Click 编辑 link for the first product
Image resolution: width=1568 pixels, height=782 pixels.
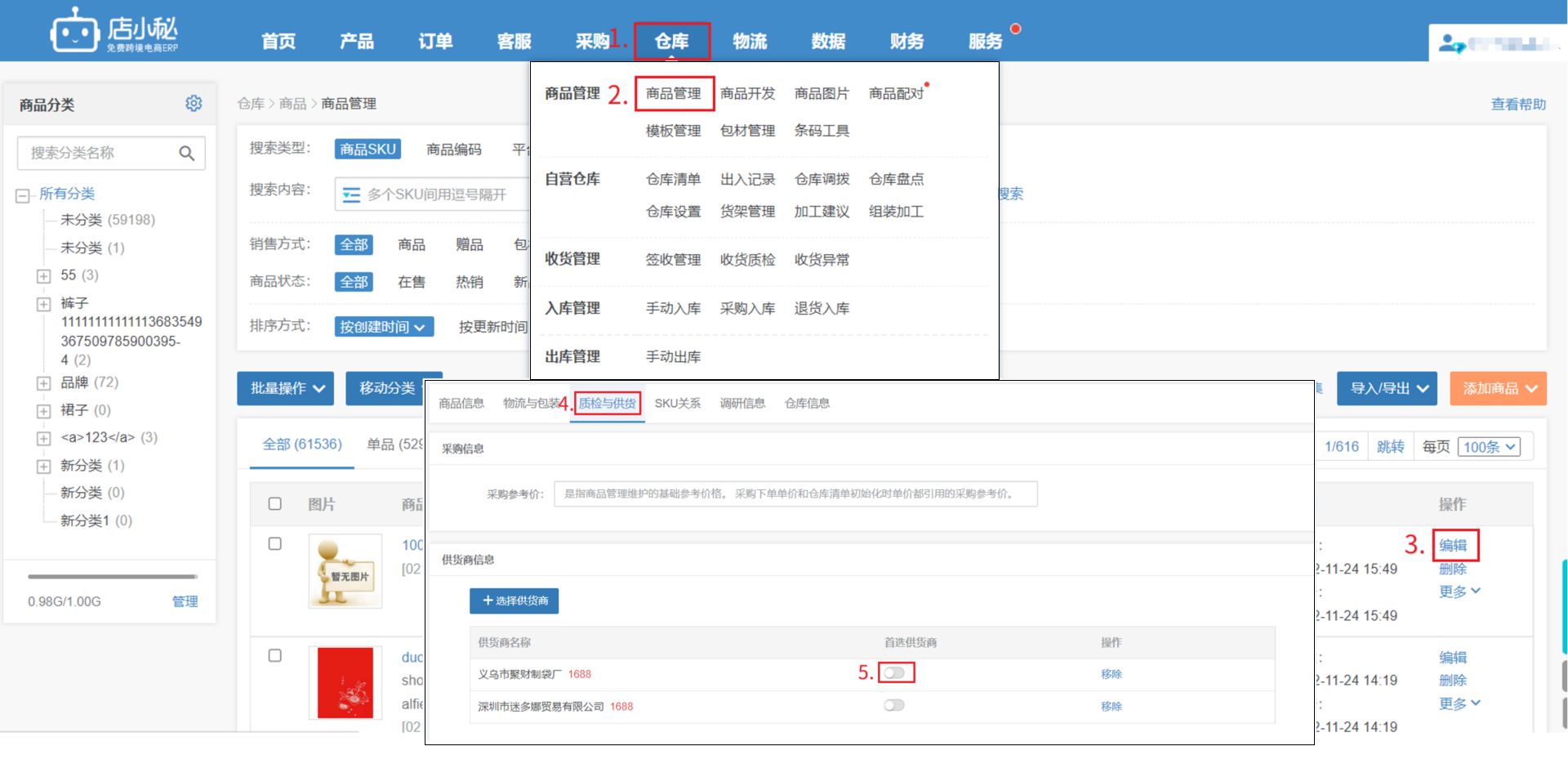[1452, 545]
